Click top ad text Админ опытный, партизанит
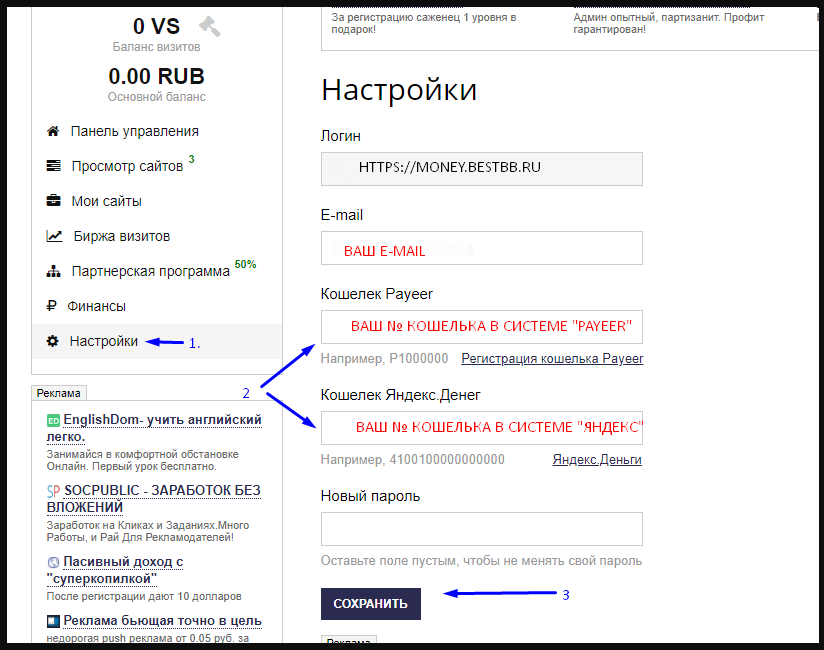This screenshot has width=824, height=650. pos(668,23)
